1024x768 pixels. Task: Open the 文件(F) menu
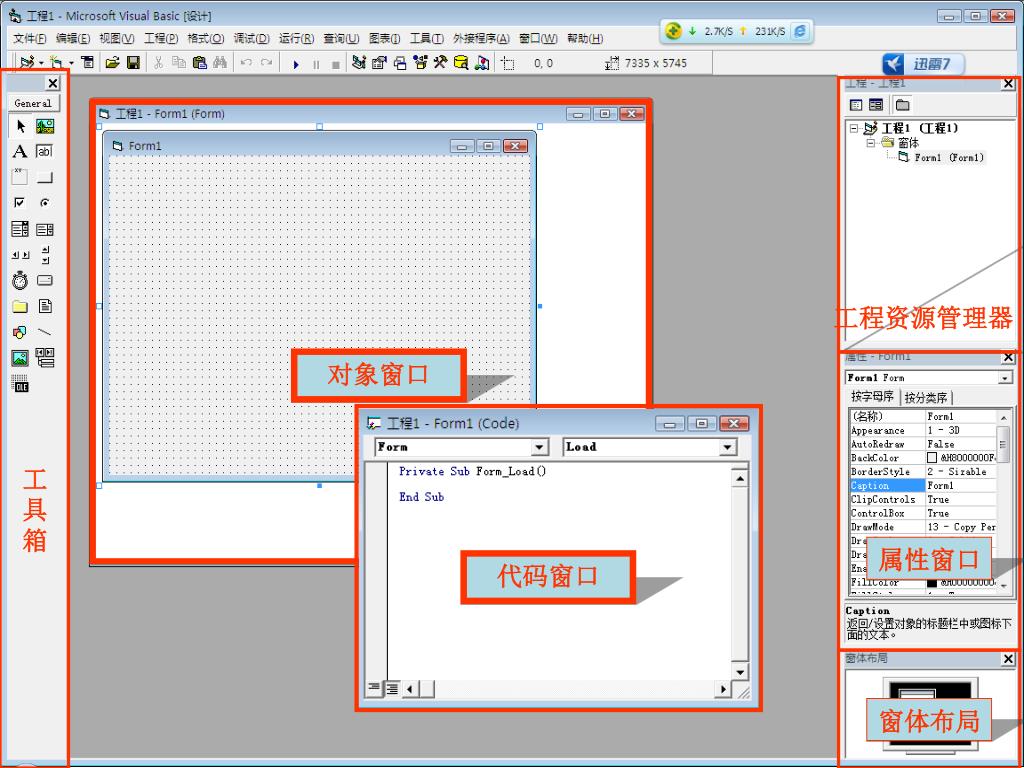tap(30, 39)
